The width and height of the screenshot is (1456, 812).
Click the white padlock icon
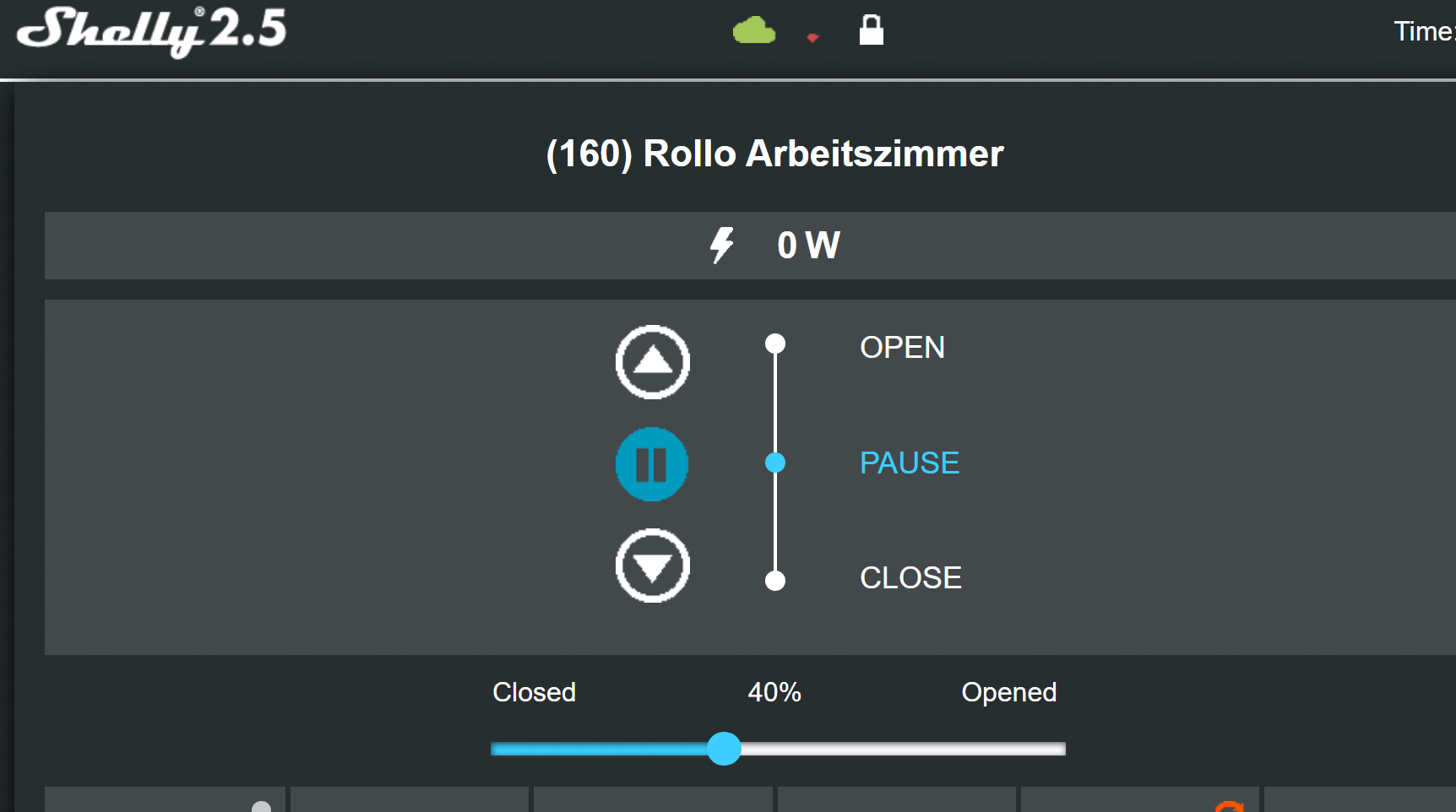point(871,30)
